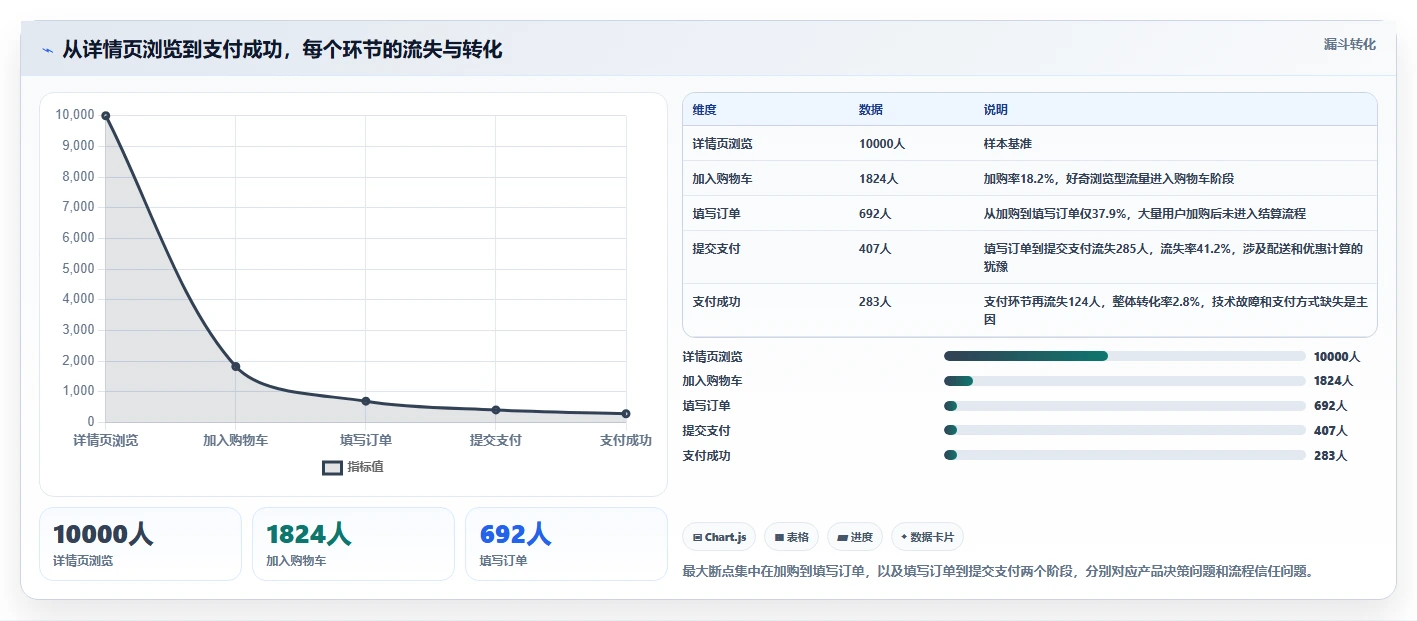Open the 1824人 加入购物车 stat card
1417x621 pixels.
pyautogui.click(x=353, y=544)
